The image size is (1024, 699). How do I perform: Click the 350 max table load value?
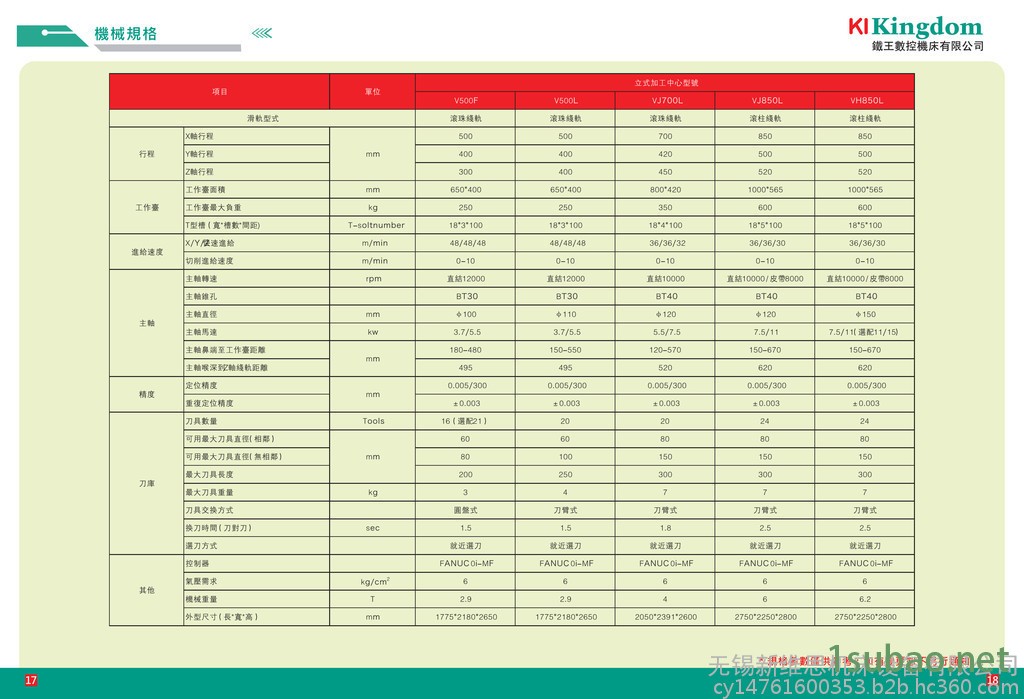click(x=665, y=208)
